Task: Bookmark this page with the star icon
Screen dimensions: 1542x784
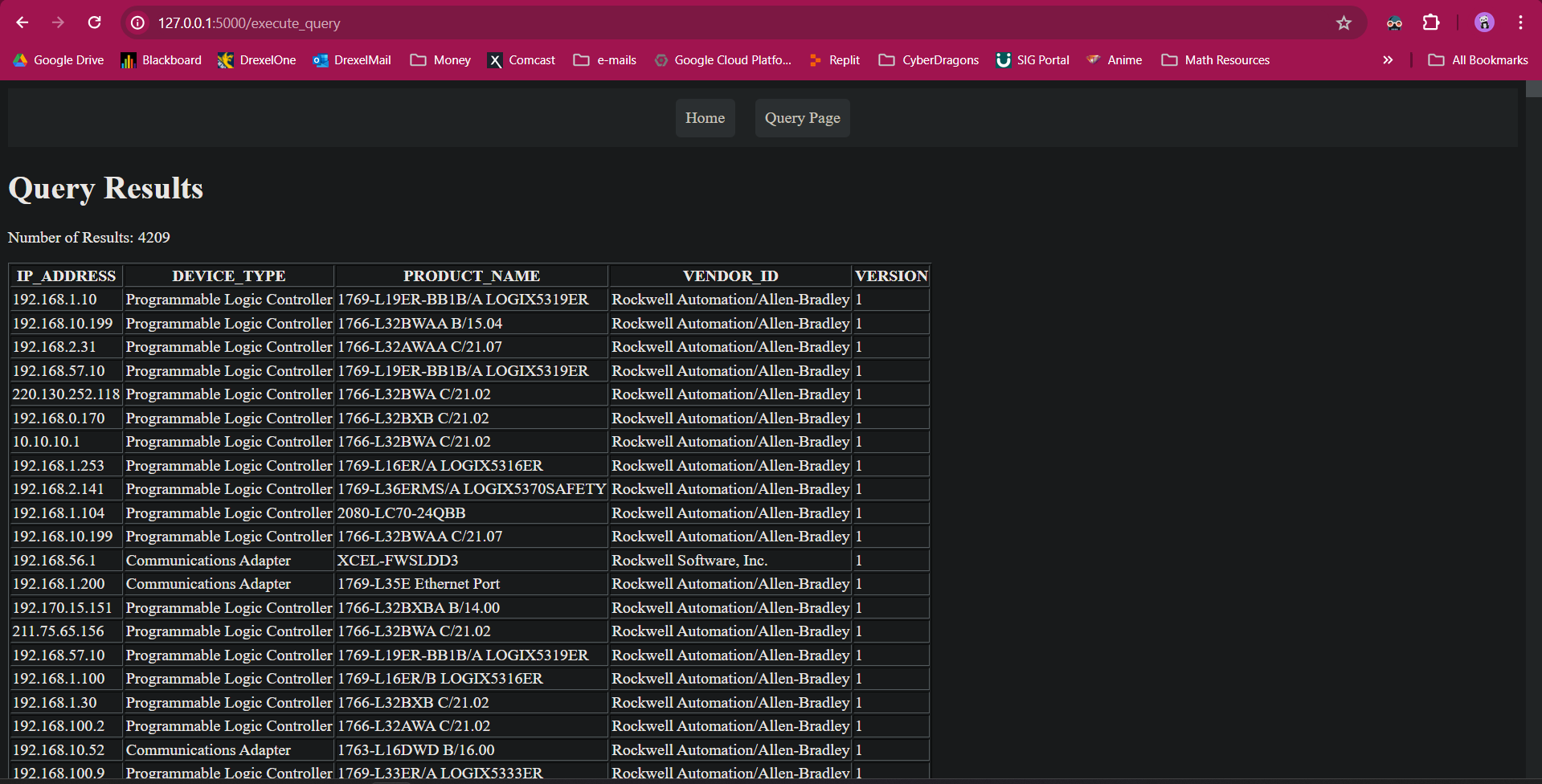Action: pyautogui.click(x=1344, y=23)
